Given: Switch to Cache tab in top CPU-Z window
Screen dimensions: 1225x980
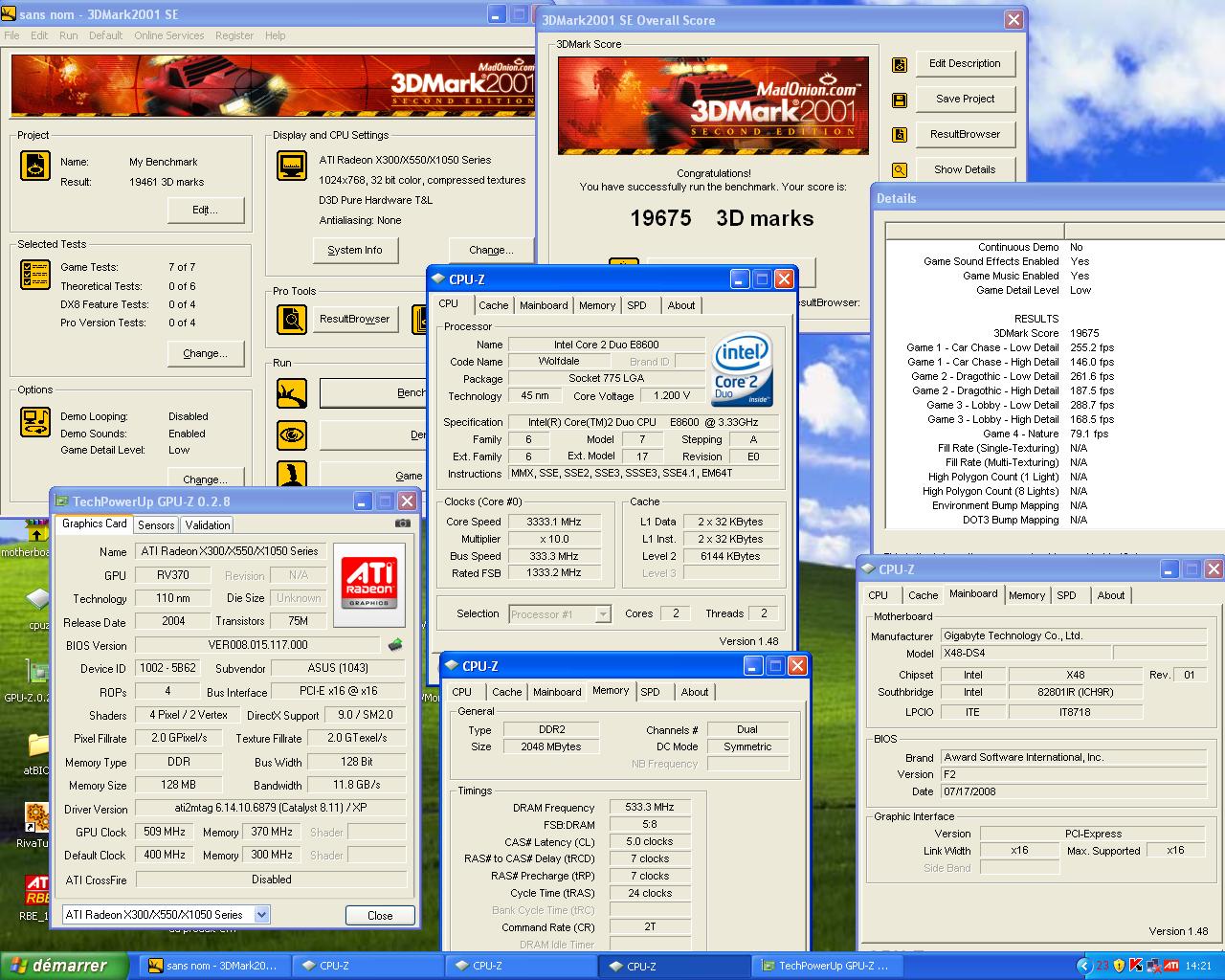Looking at the screenshot, I should (x=494, y=305).
